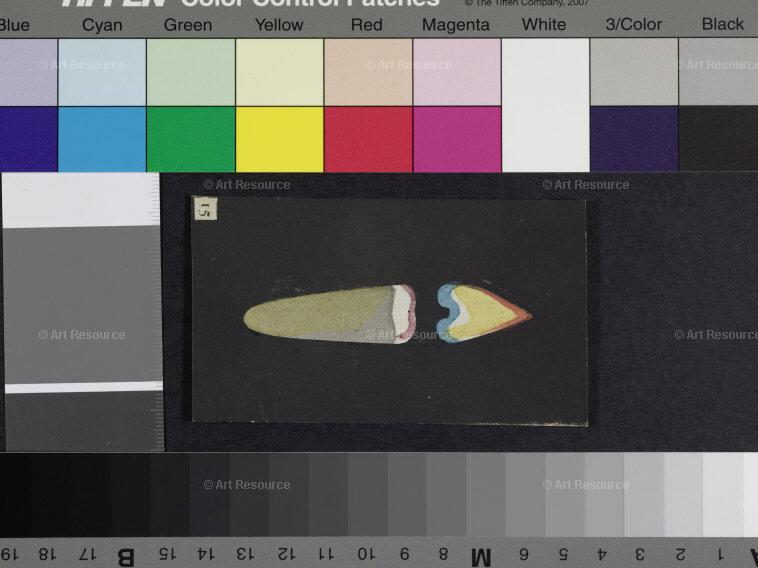Click the grayscale number '6'

pyautogui.click(x=524, y=553)
